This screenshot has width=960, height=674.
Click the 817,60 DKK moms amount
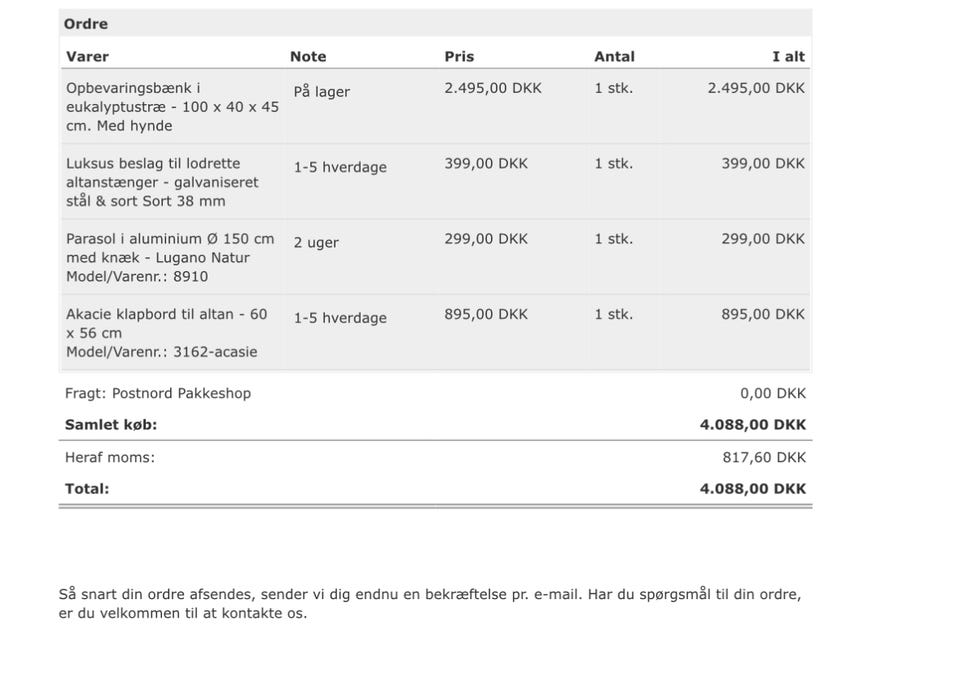pyautogui.click(x=764, y=458)
